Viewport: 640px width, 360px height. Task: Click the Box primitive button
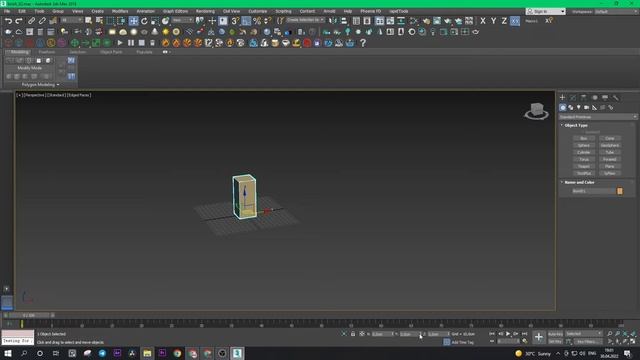[584, 138]
